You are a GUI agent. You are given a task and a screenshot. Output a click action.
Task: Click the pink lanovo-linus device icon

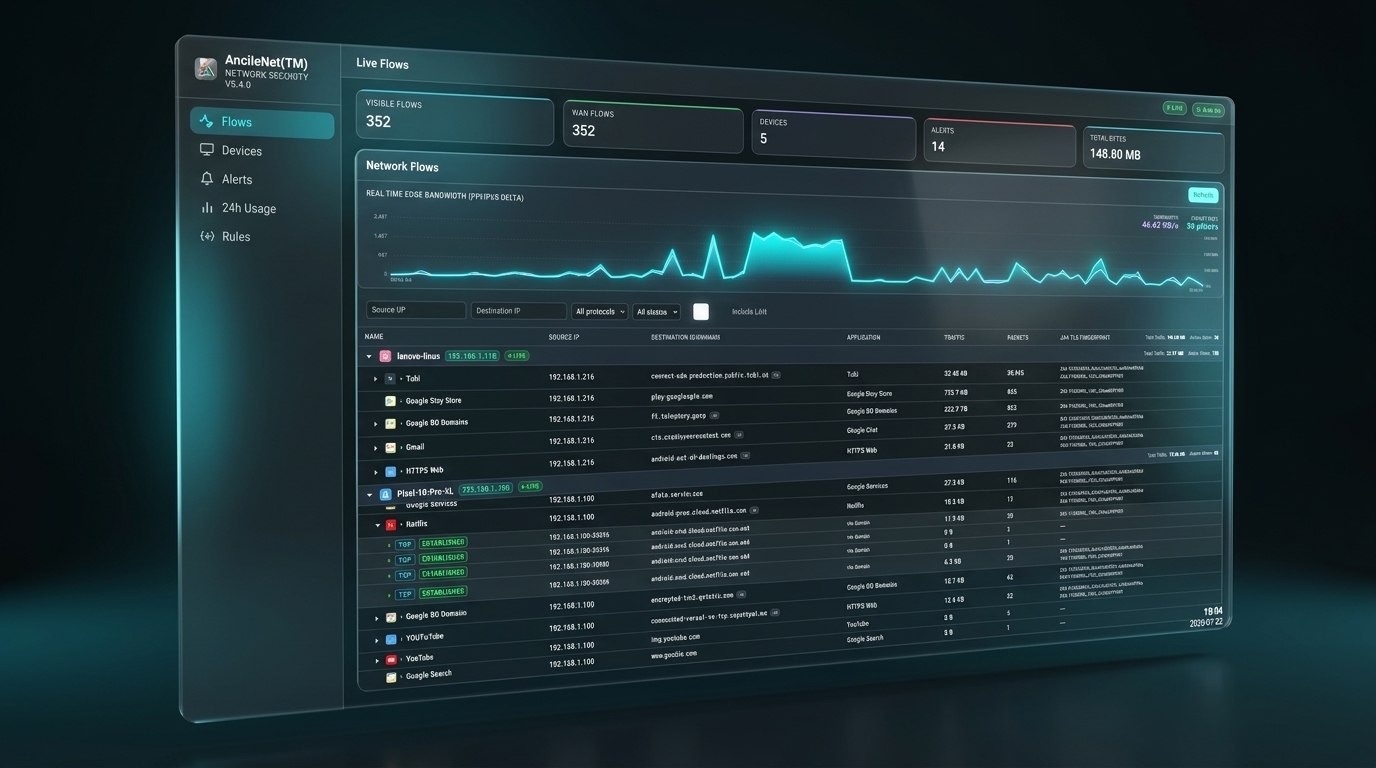385,356
